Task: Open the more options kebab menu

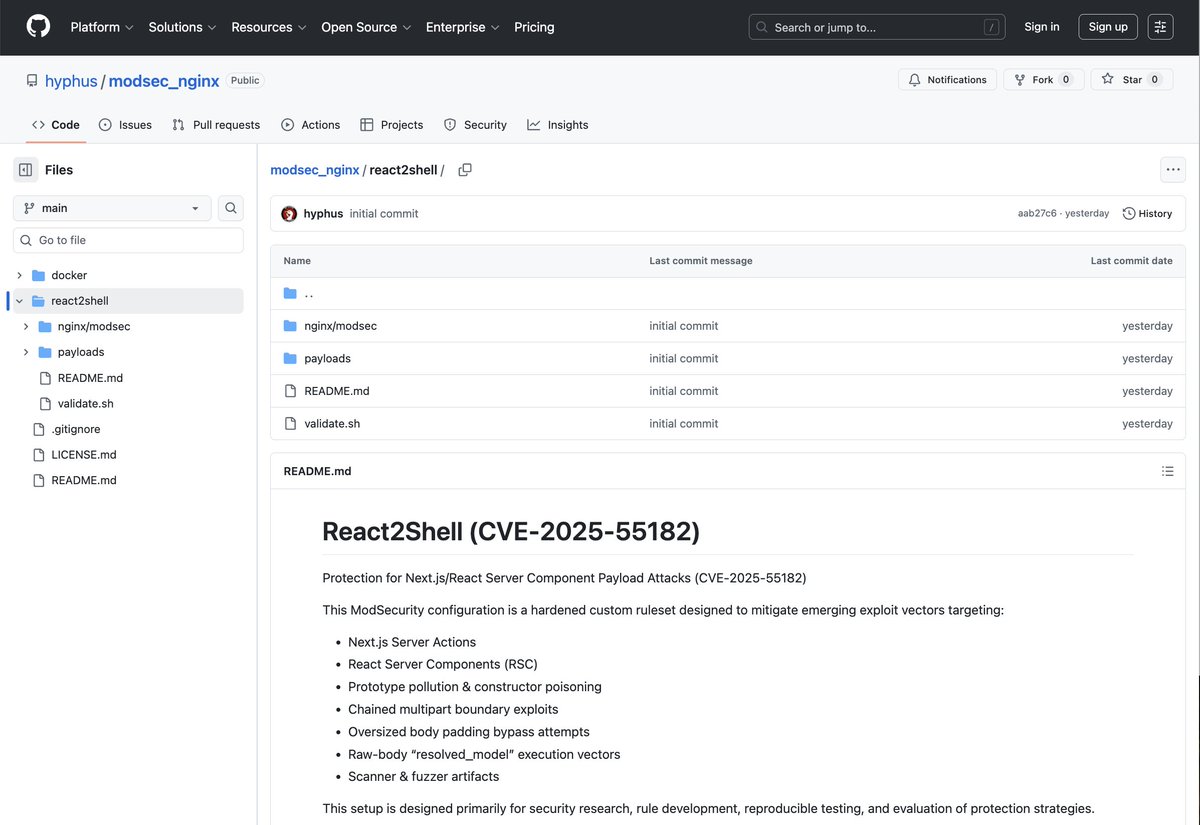Action: click(1173, 169)
